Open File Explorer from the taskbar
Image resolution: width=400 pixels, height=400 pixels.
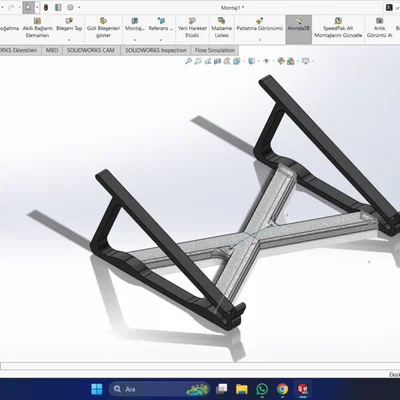pyautogui.click(x=242, y=389)
